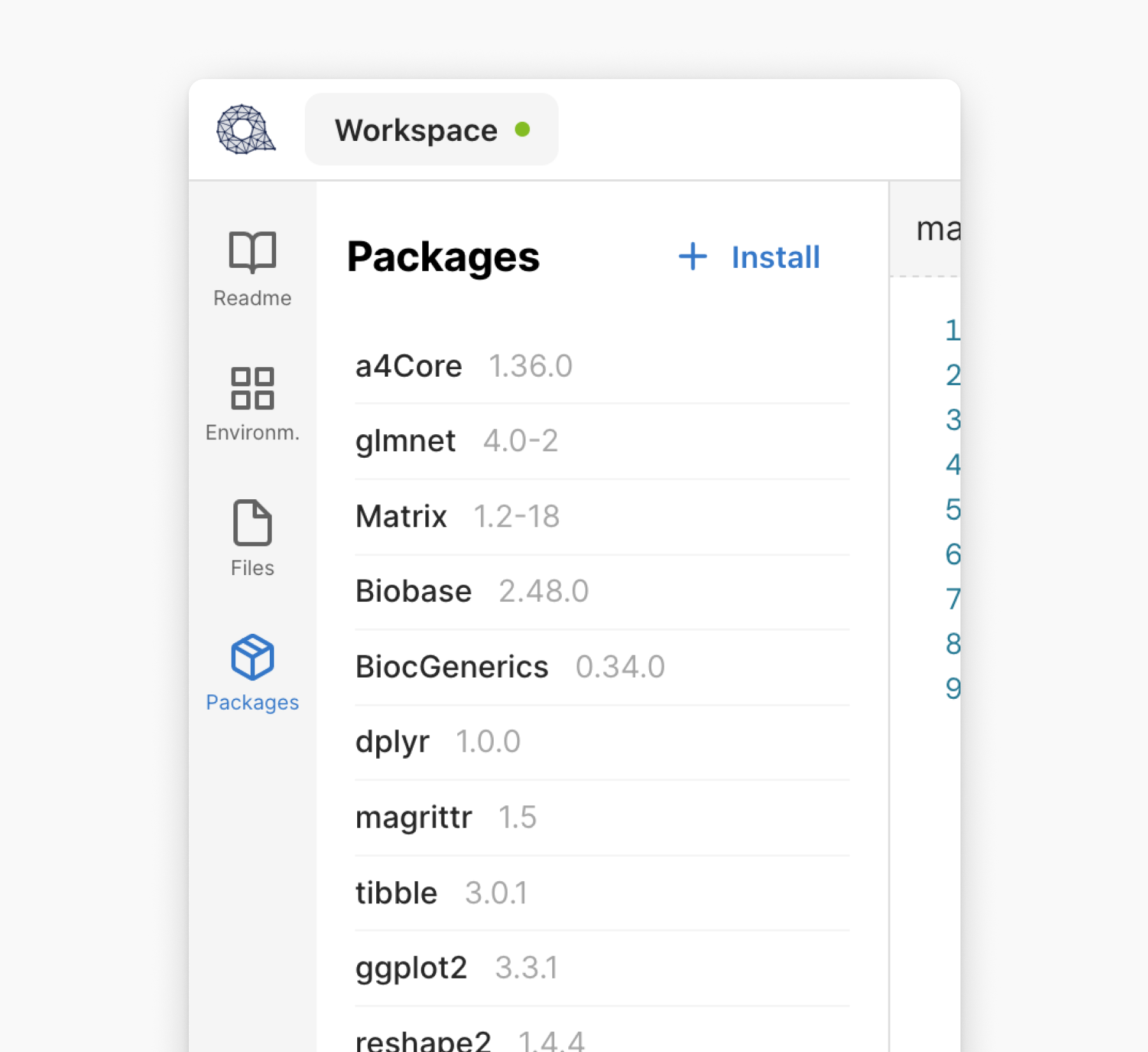Click line number 1 in editor
The height and width of the screenshot is (1052, 1148).
pos(953,330)
